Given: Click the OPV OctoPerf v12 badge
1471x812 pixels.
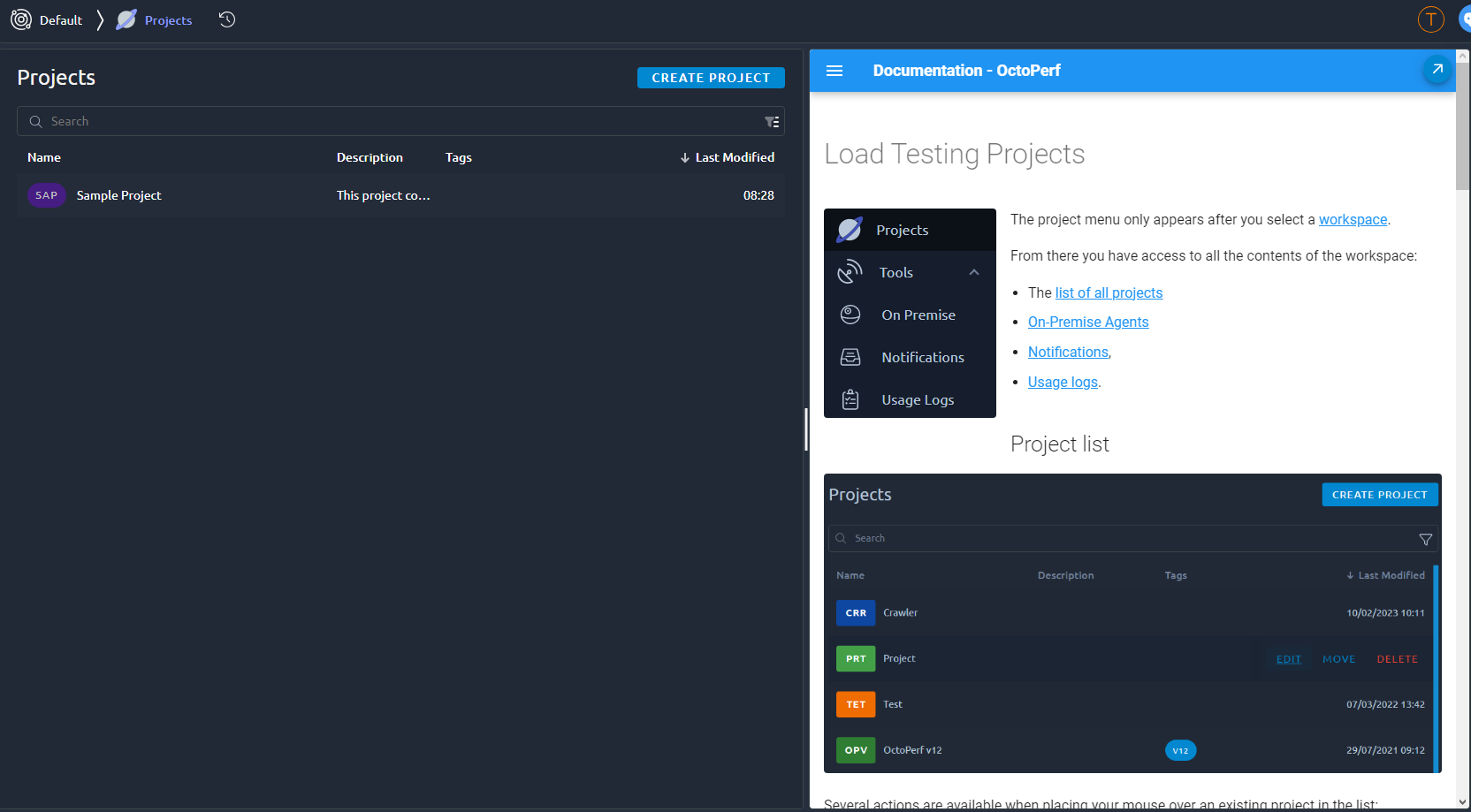Looking at the screenshot, I should click(x=856, y=750).
